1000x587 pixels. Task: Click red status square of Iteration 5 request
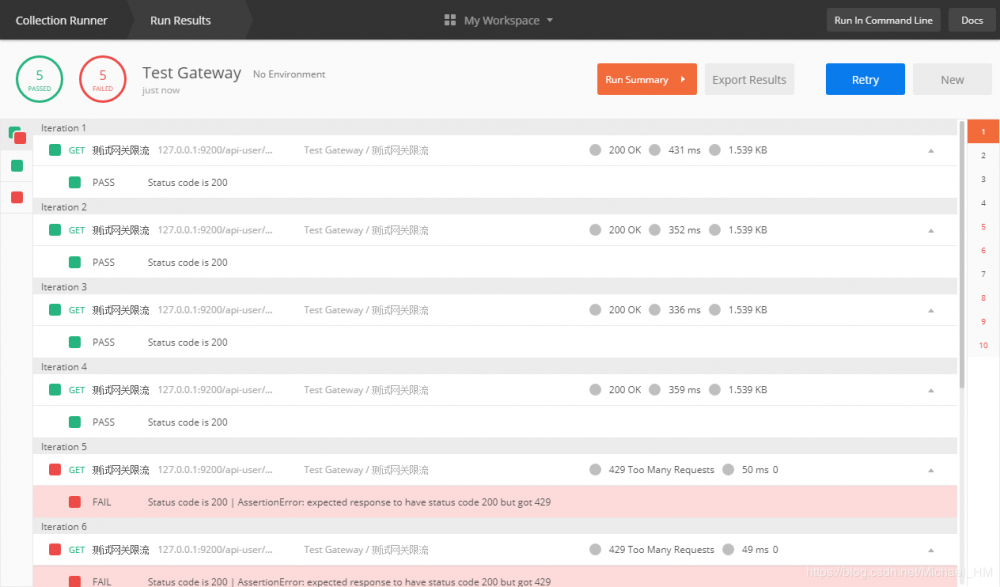tap(55, 470)
